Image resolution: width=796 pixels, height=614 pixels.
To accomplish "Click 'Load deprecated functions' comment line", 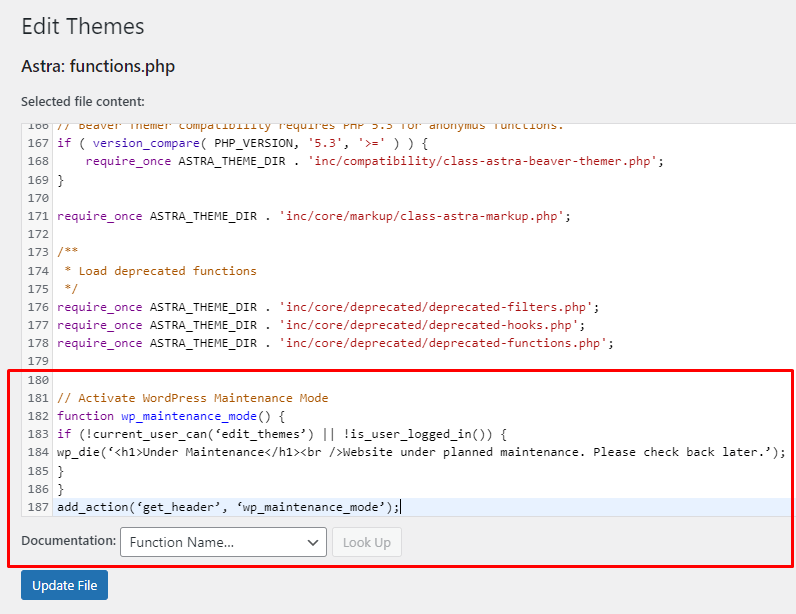I will tap(161, 271).
